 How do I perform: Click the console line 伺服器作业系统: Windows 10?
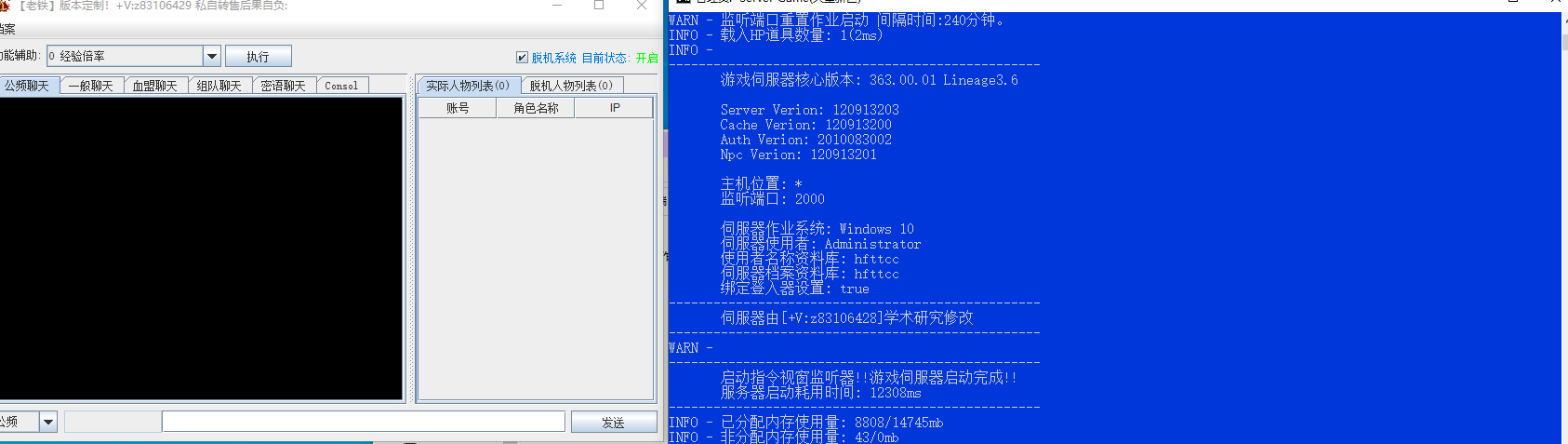pos(817,229)
